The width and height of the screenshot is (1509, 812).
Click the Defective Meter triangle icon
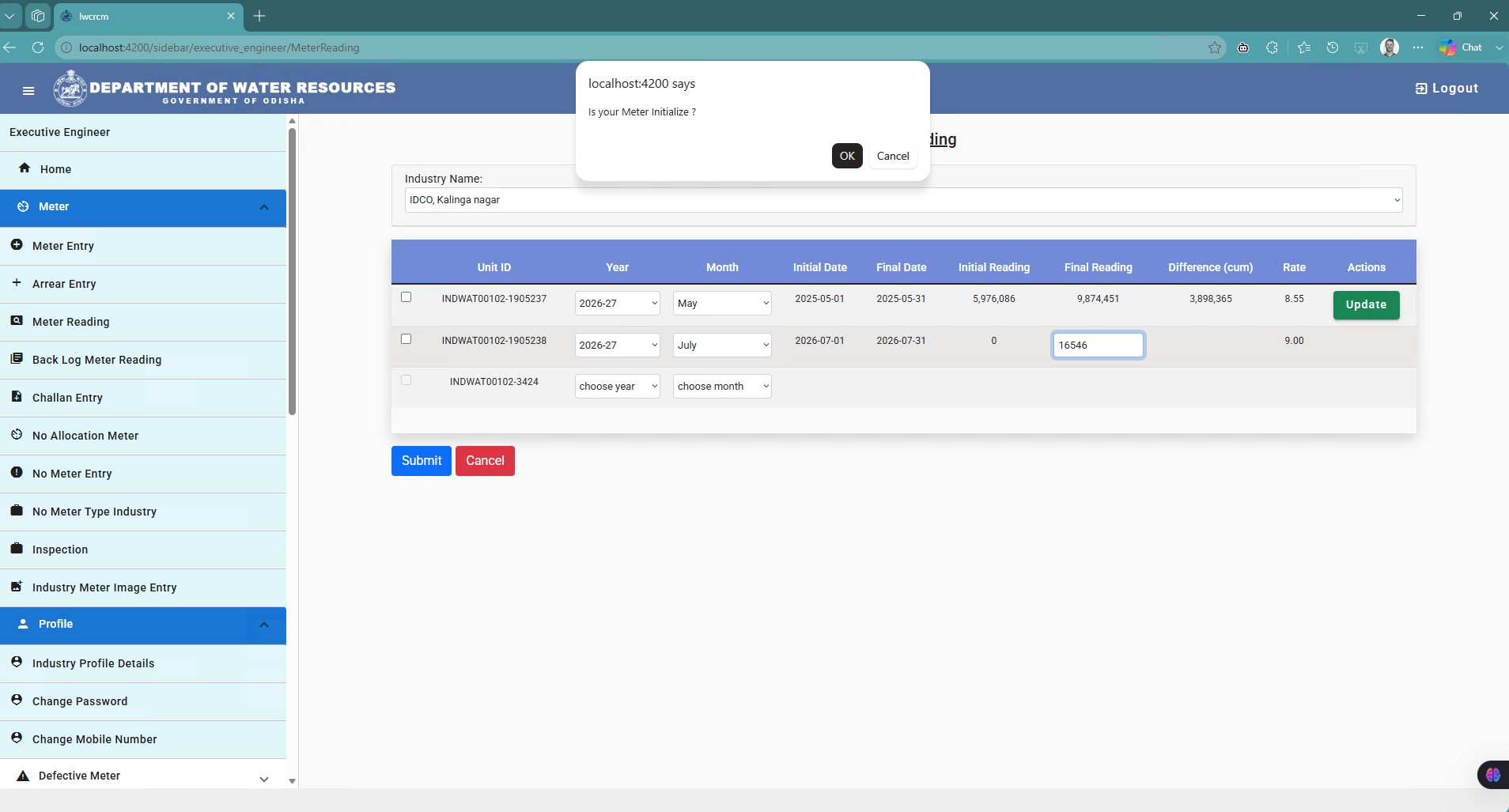[x=23, y=776]
